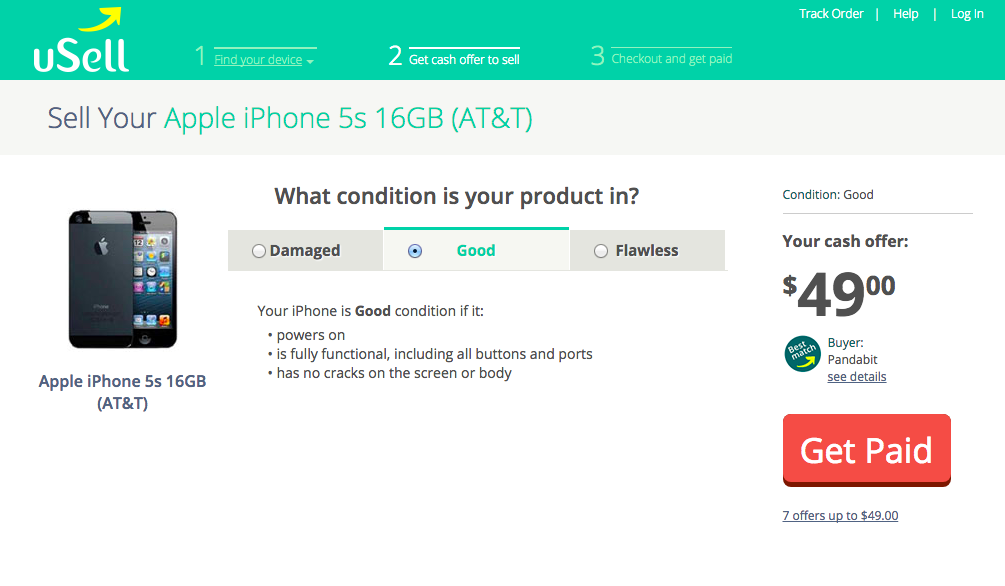Open the Find your device step link
Screen dimensions: 1005x586
[258, 60]
